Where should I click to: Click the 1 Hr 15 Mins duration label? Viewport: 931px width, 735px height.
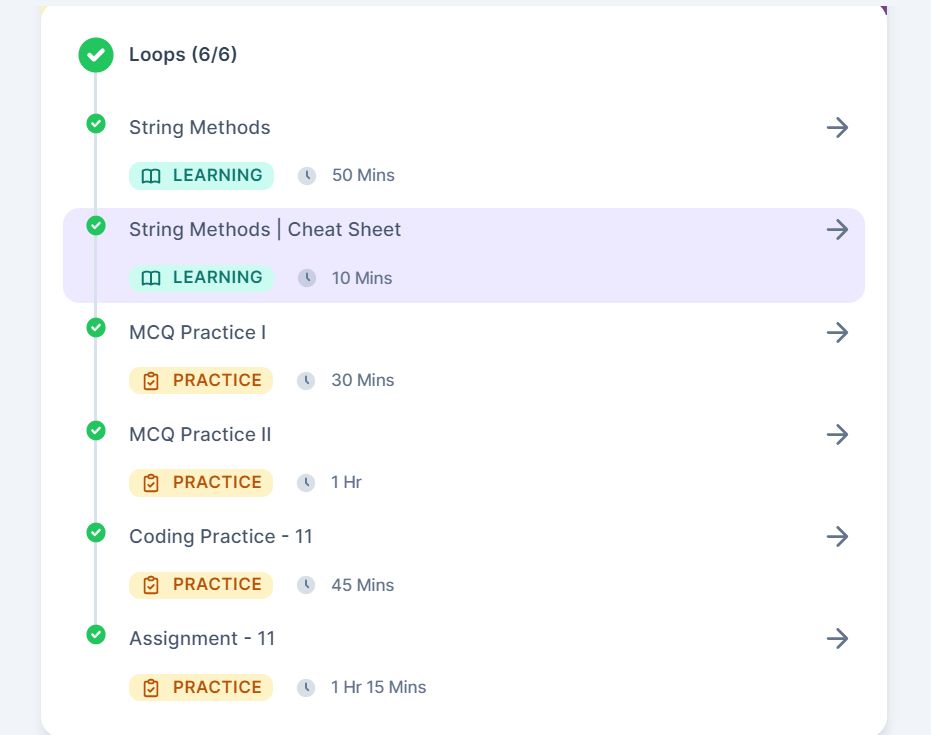pyautogui.click(x=378, y=687)
